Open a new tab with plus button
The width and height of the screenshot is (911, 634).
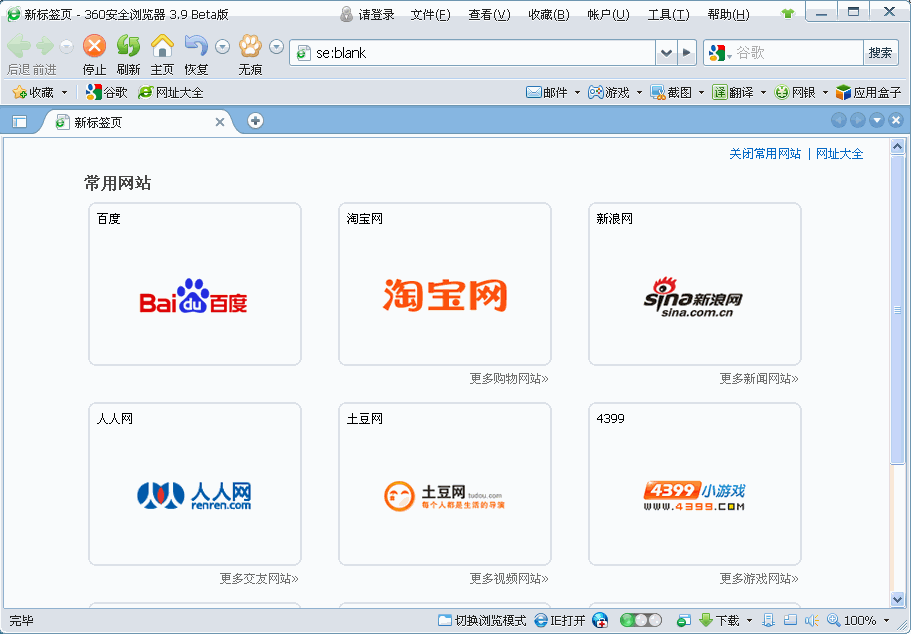pos(255,121)
